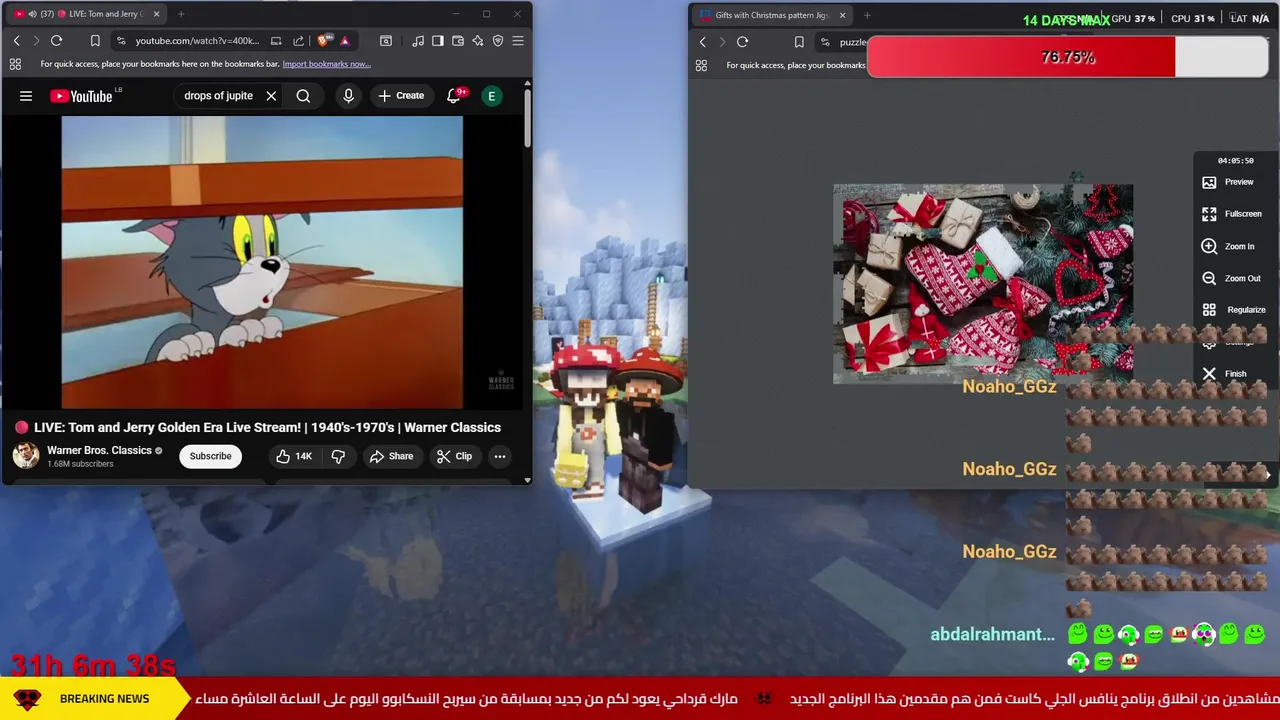1280x720 pixels.
Task: Click the YouTube logo
Action: pyautogui.click(x=81, y=96)
